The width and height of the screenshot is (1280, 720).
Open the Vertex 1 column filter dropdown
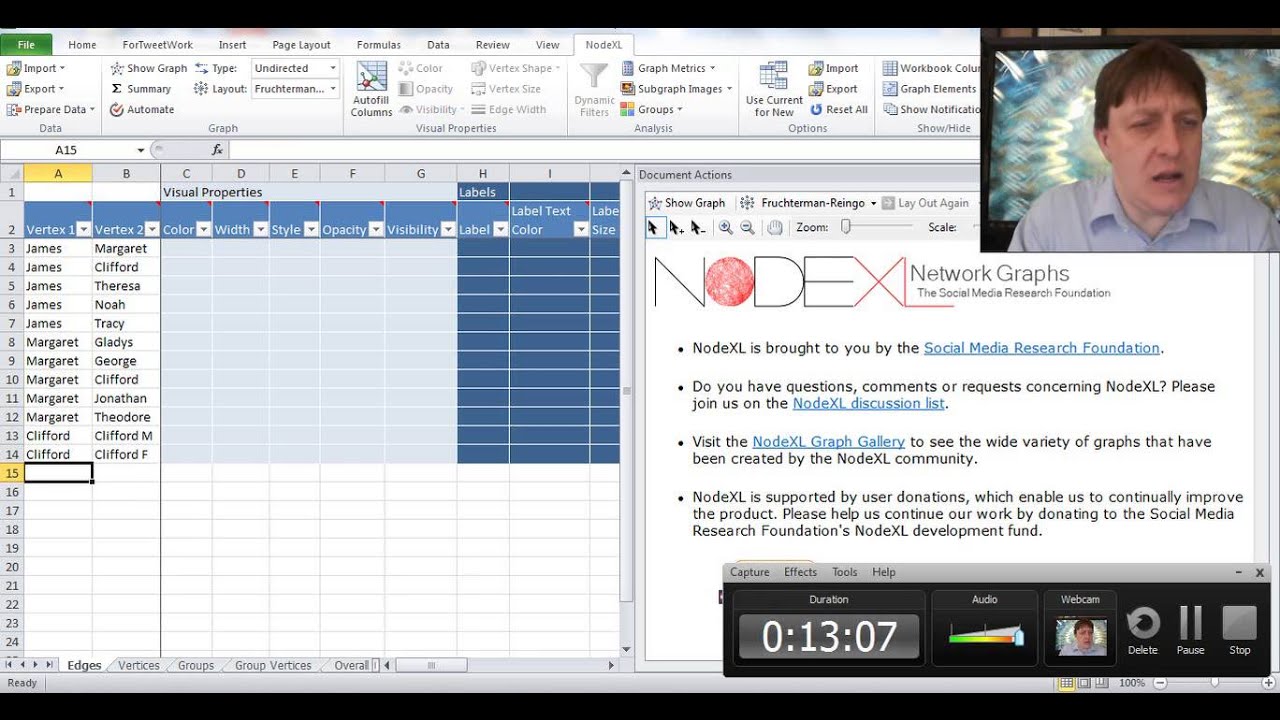(x=84, y=230)
